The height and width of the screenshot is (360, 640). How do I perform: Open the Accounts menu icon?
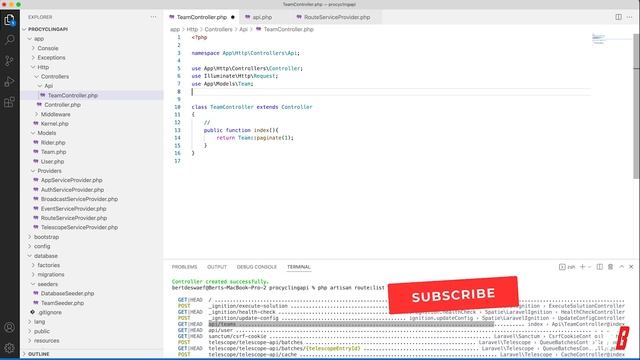point(9,327)
